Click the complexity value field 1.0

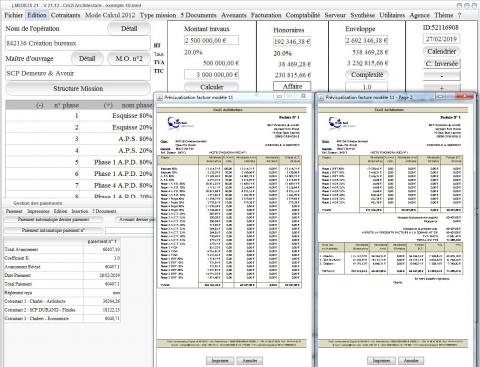coord(367,87)
